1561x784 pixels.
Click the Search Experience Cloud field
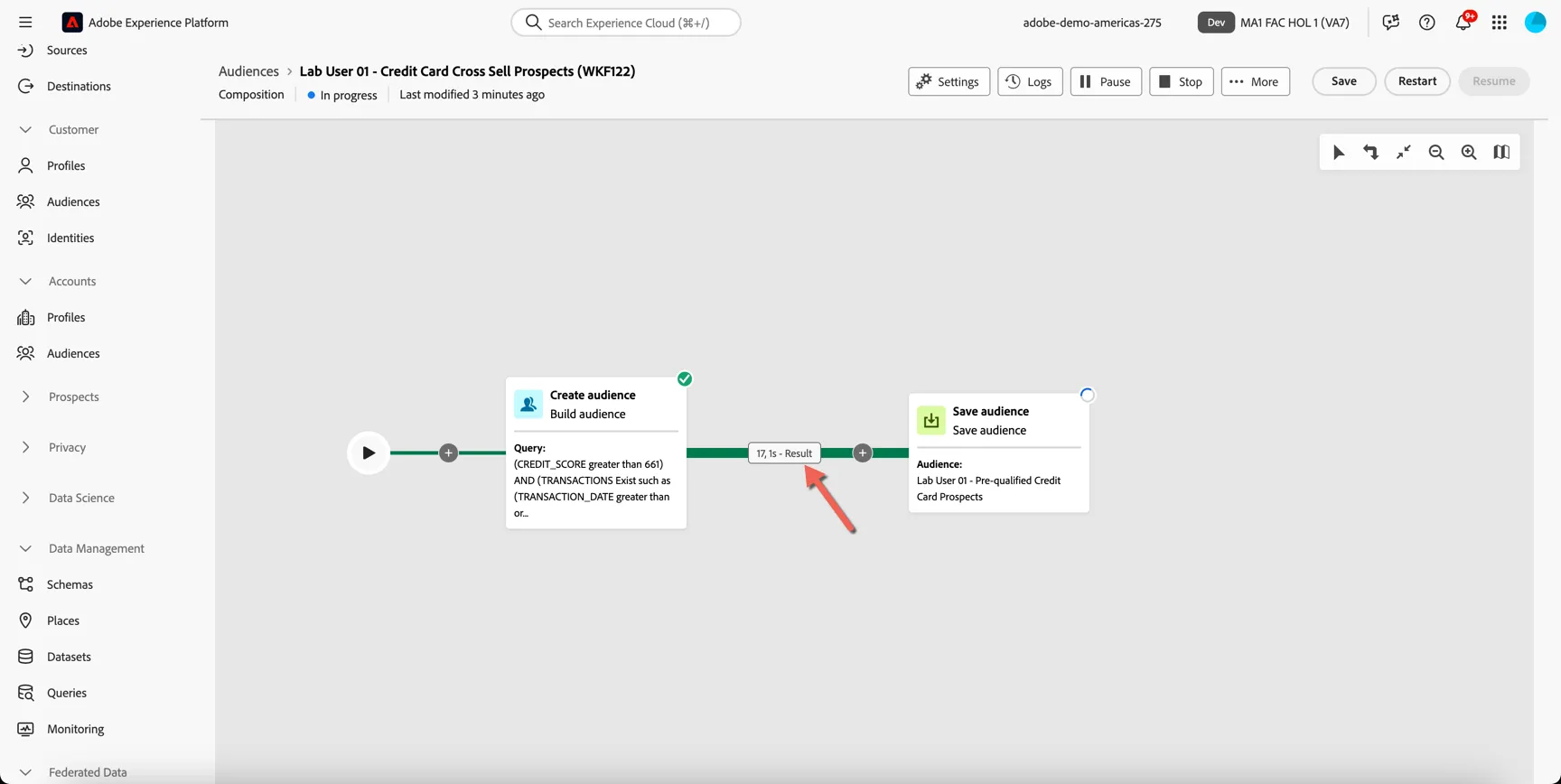pos(626,23)
